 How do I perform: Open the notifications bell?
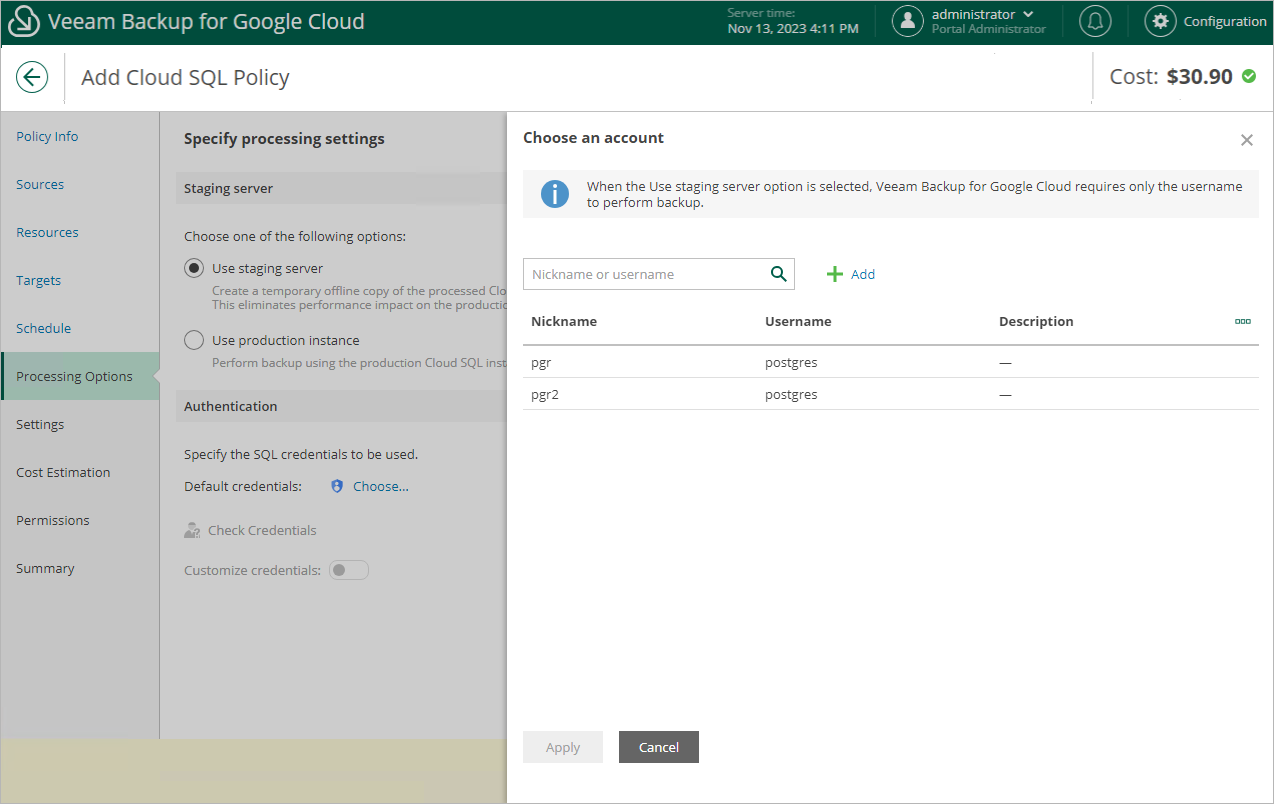(x=1095, y=21)
